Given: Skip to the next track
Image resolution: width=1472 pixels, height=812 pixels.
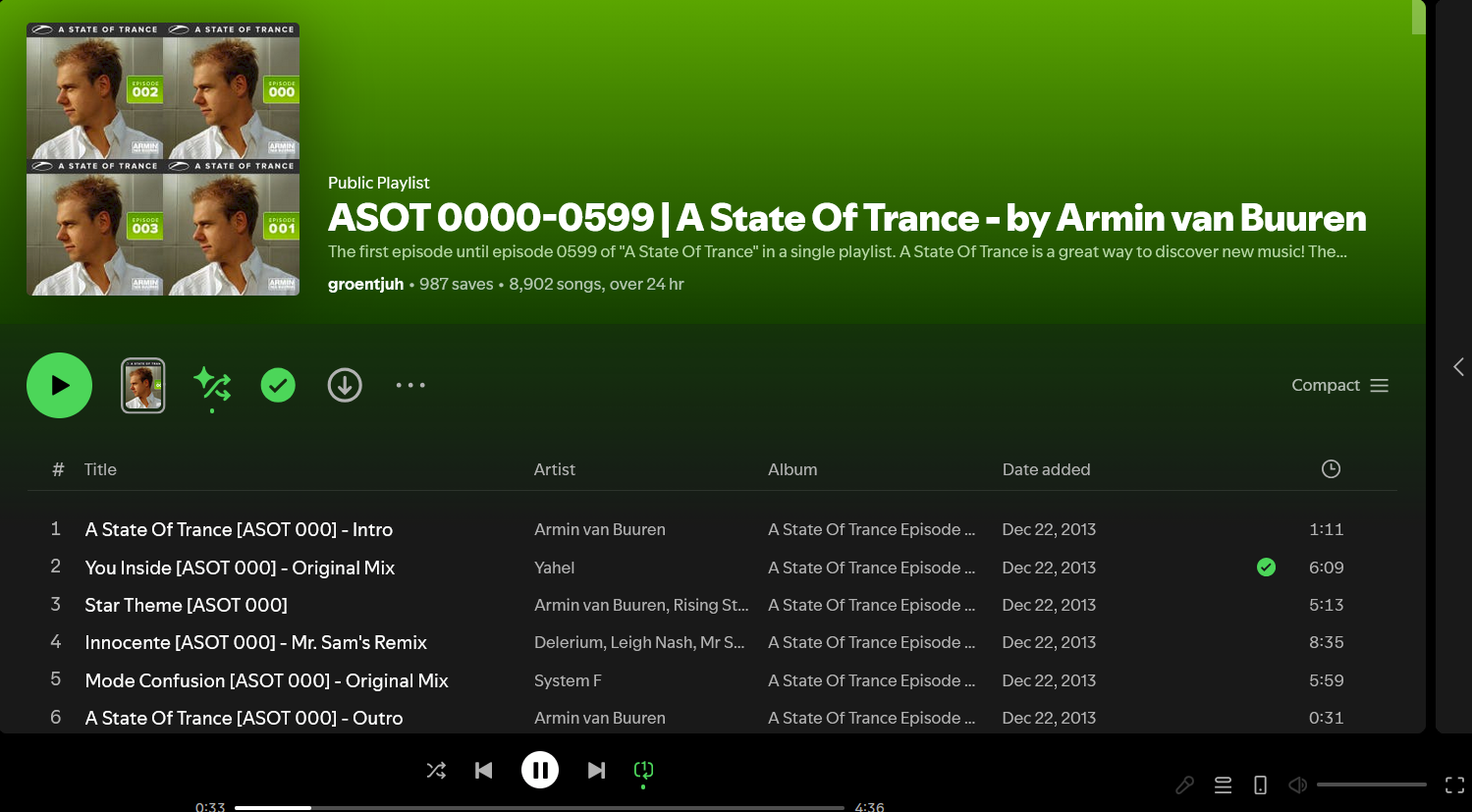Looking at the screenshot, I should point(596,771).
